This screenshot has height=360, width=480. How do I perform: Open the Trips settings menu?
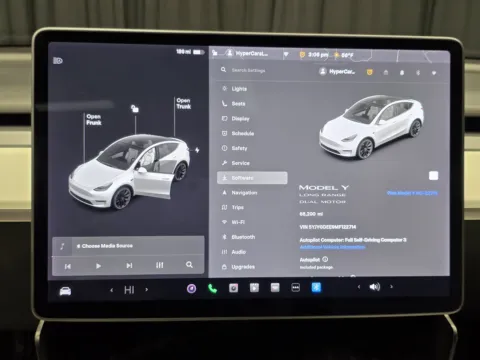click(252, 207)
